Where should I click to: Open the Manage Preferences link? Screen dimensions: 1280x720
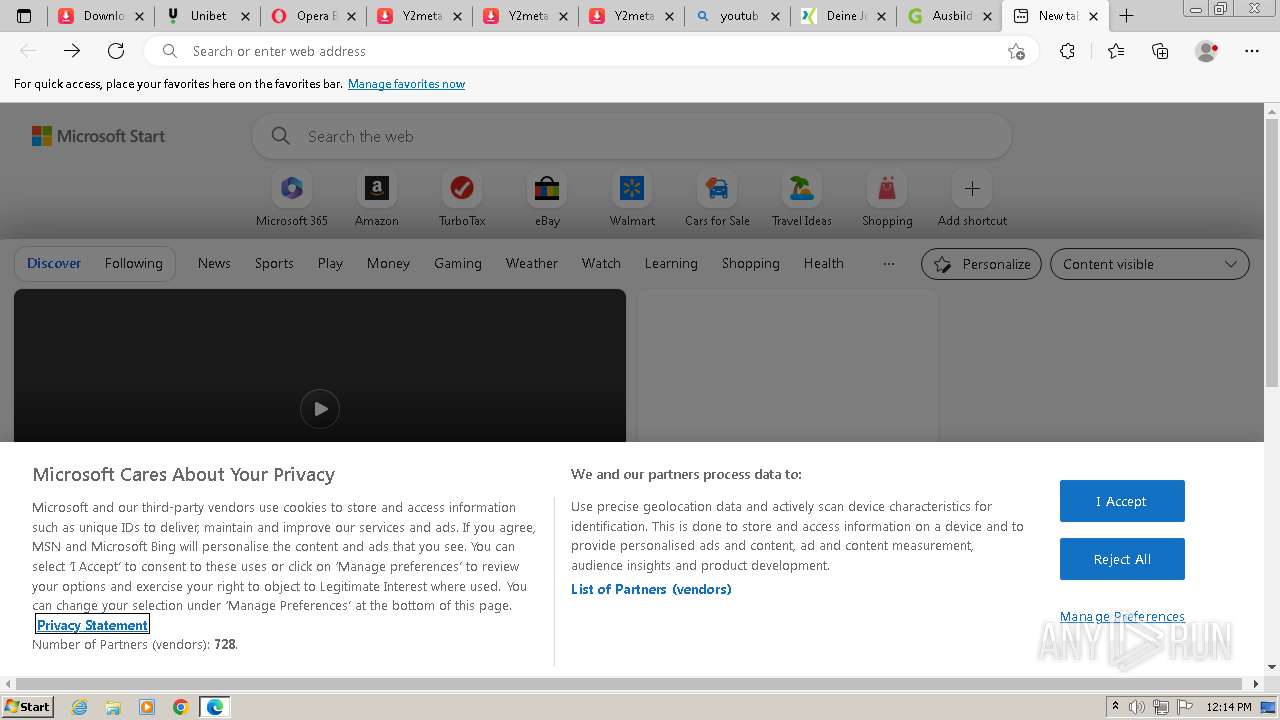[x=1122, y=616]
